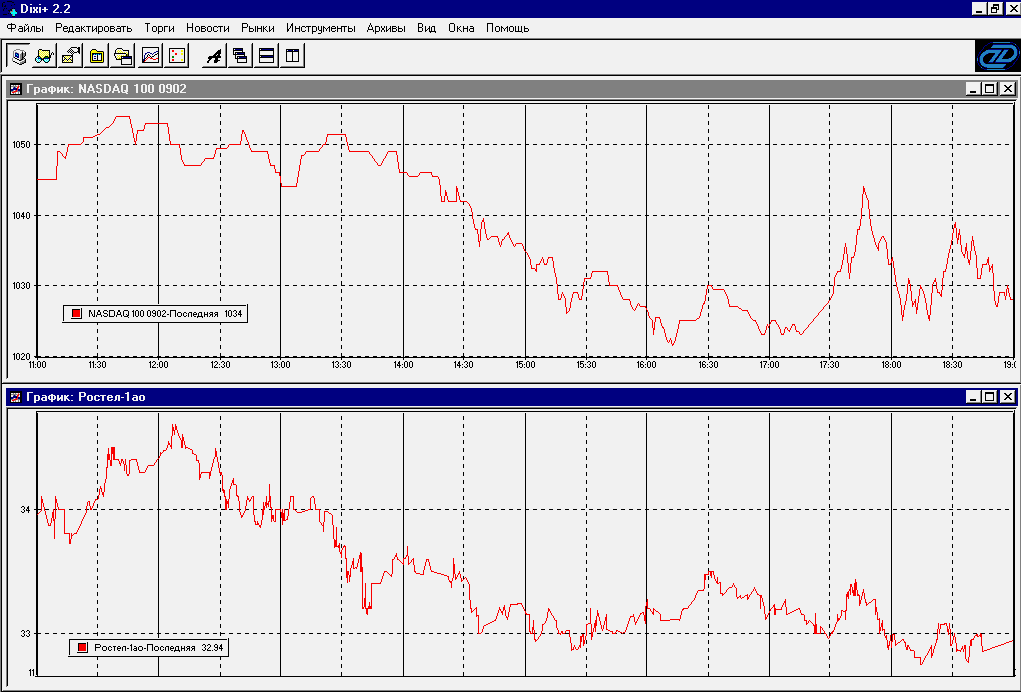Open the Торги menu
This screenshot has width=1021, height=692.
(160, 28)
